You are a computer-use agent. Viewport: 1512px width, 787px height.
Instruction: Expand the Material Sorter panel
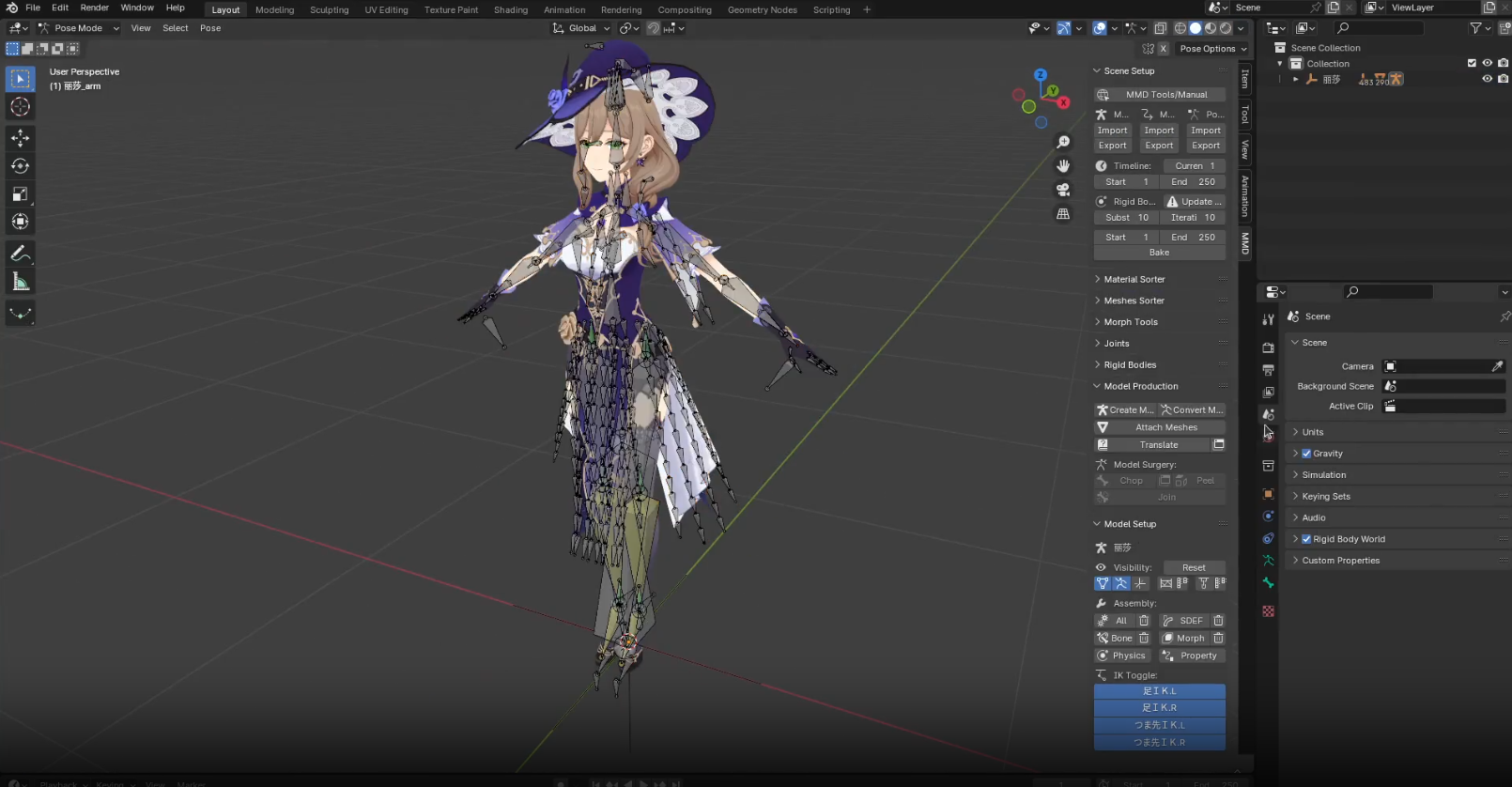(x=1134, y=280)
